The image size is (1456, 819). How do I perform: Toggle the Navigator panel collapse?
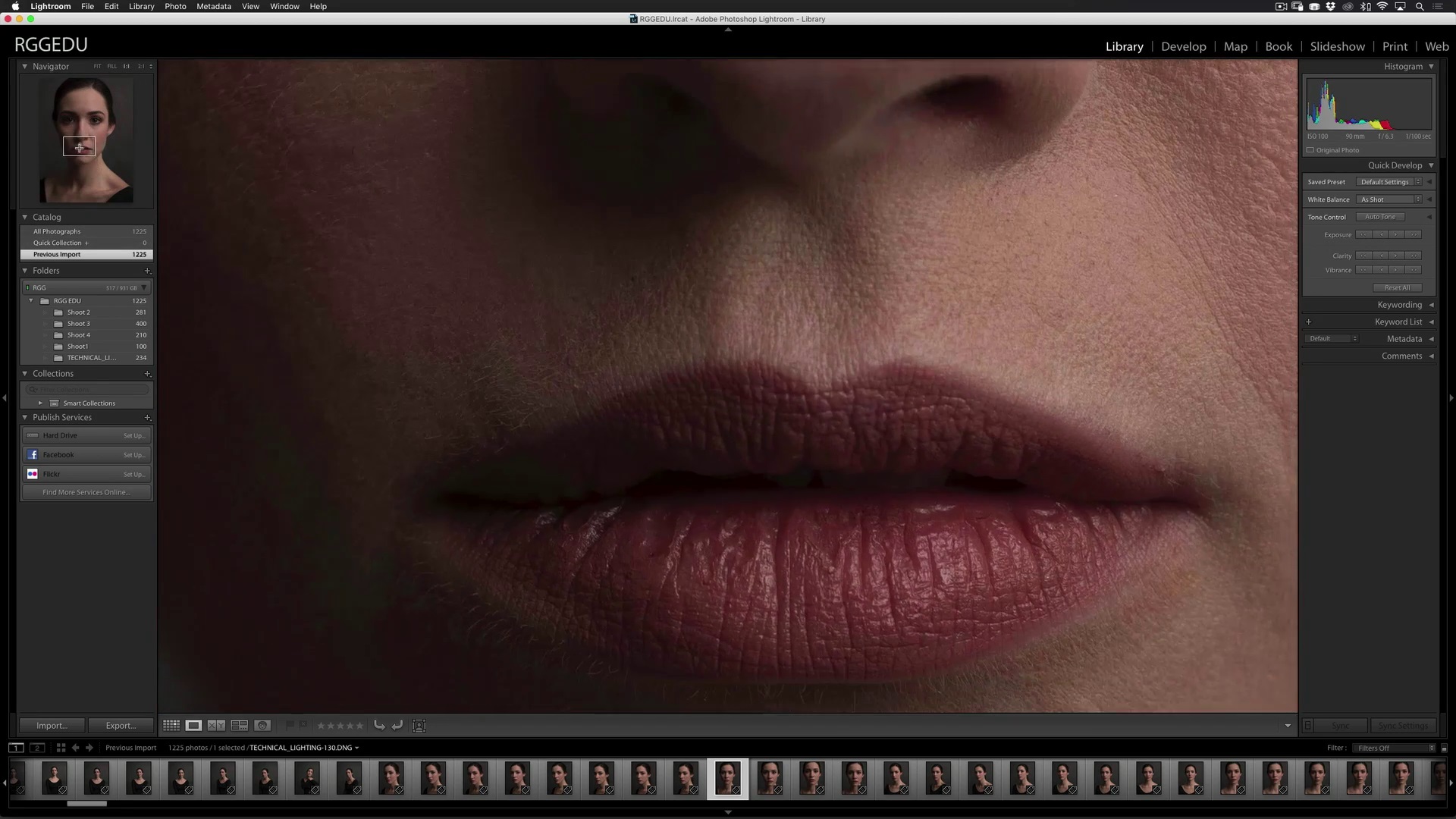pos(24,65)
